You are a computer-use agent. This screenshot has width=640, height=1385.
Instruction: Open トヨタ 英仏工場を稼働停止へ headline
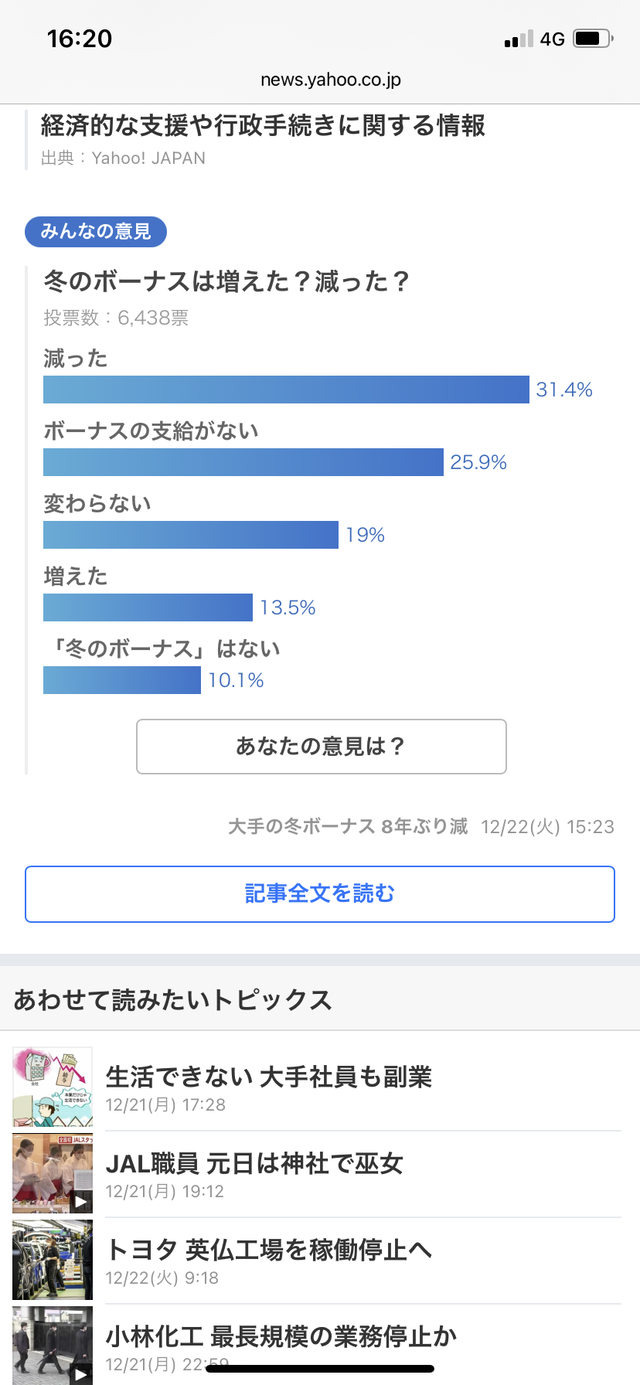point(269,1249)
